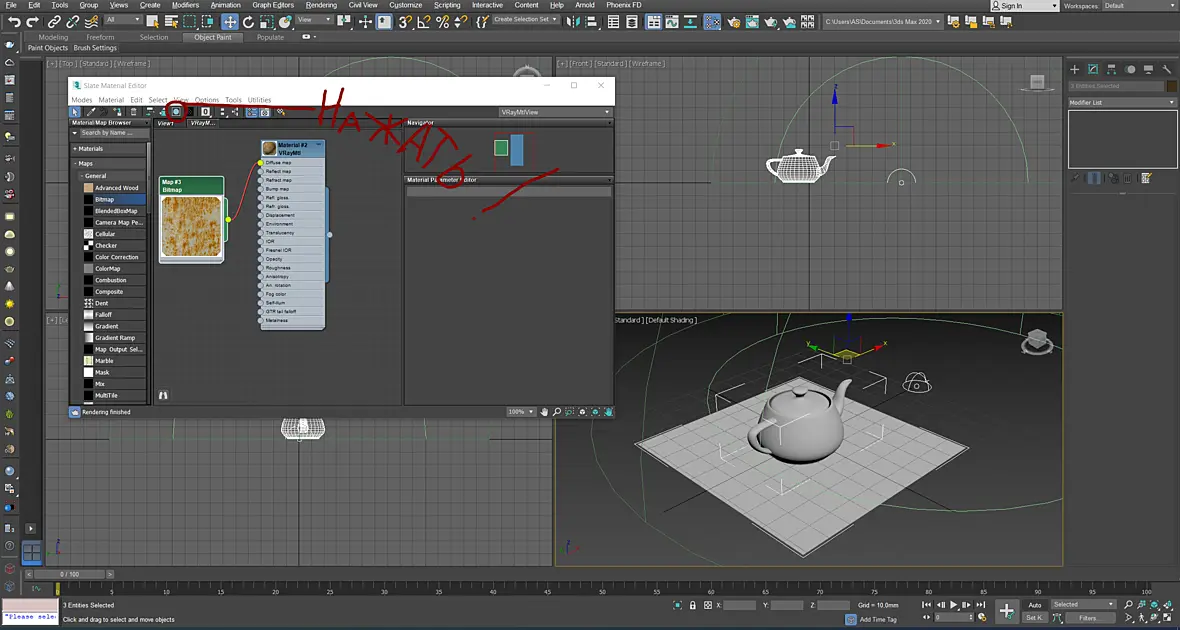Select the Checker map in browser

(x=105, y=245)
